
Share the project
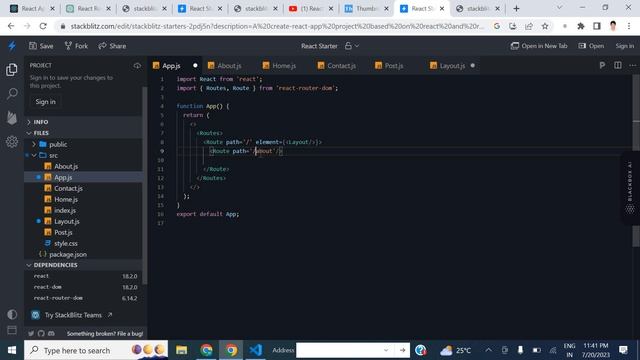coord(112,46)
